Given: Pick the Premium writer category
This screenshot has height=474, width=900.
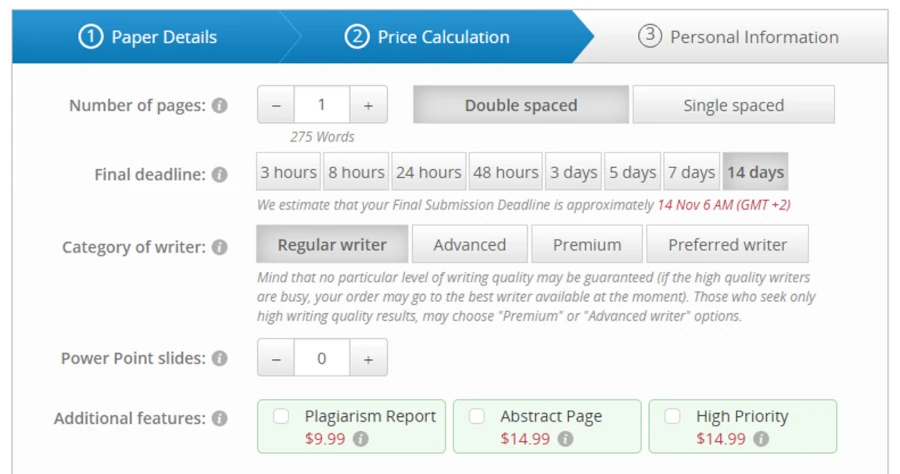Looking at the screenshot, I should point(587,244).
